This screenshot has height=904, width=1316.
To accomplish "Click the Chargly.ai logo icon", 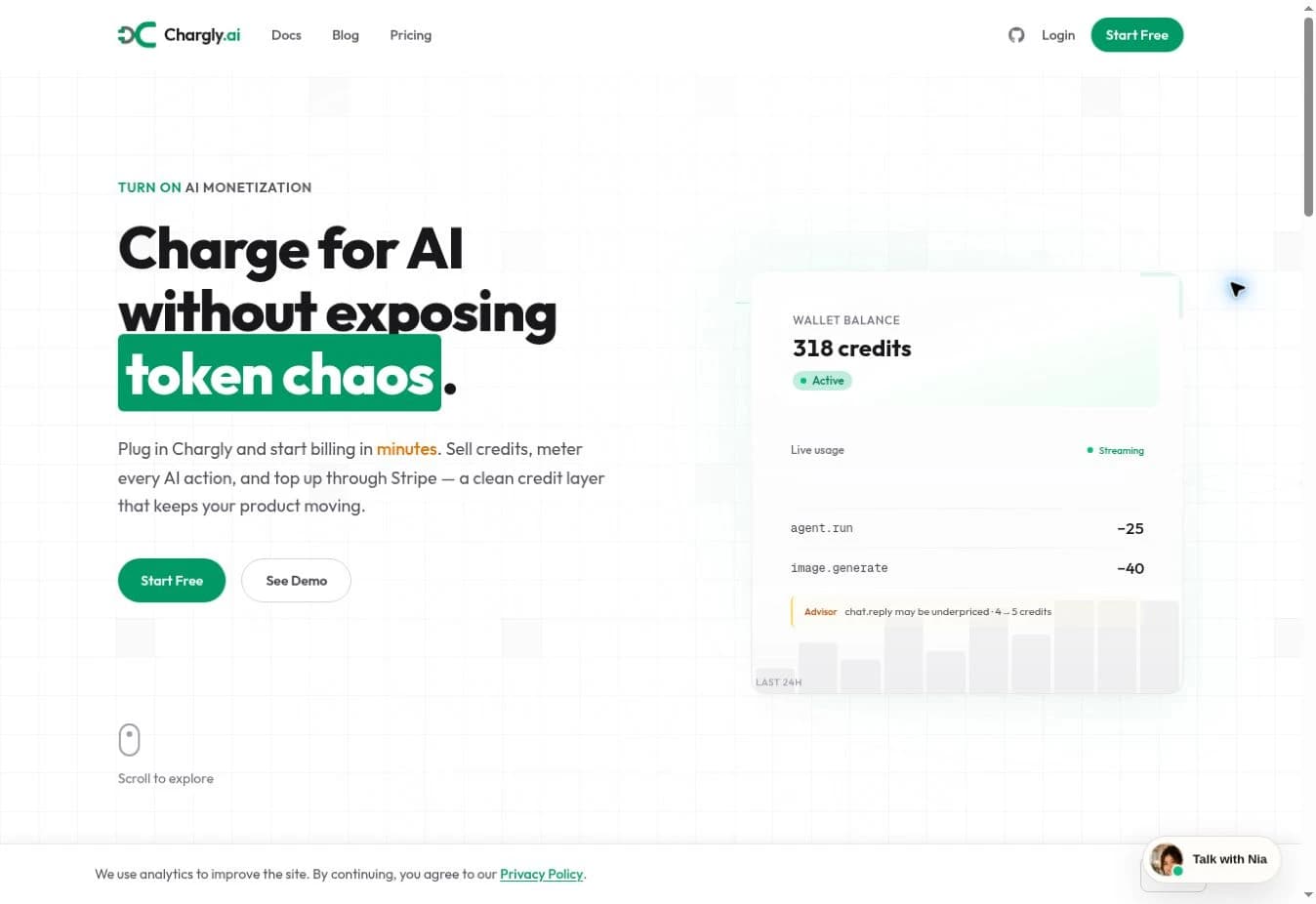I will point(137,35).
